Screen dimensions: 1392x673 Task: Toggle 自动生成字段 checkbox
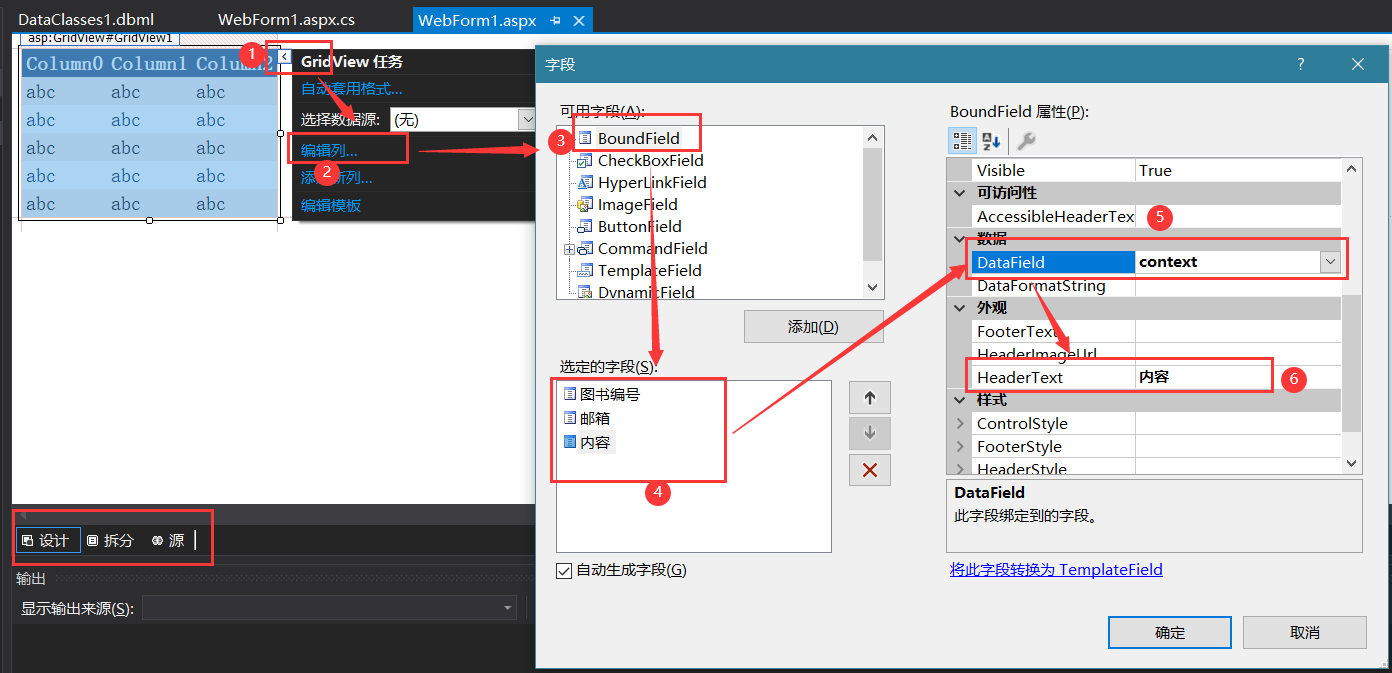(566, 570)
